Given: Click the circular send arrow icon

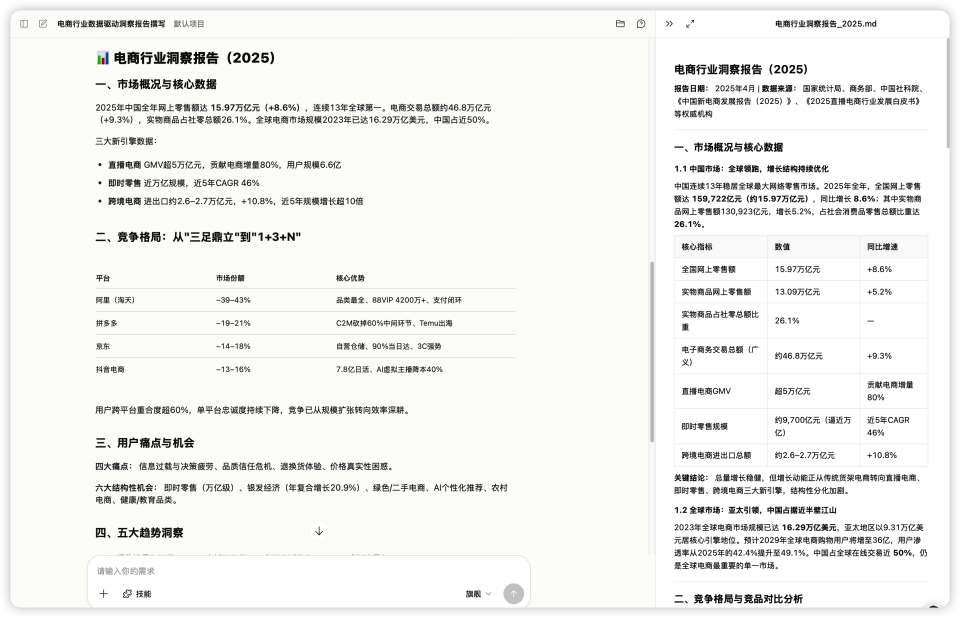Looking at the screenshot, I should (x=513, y=593).
